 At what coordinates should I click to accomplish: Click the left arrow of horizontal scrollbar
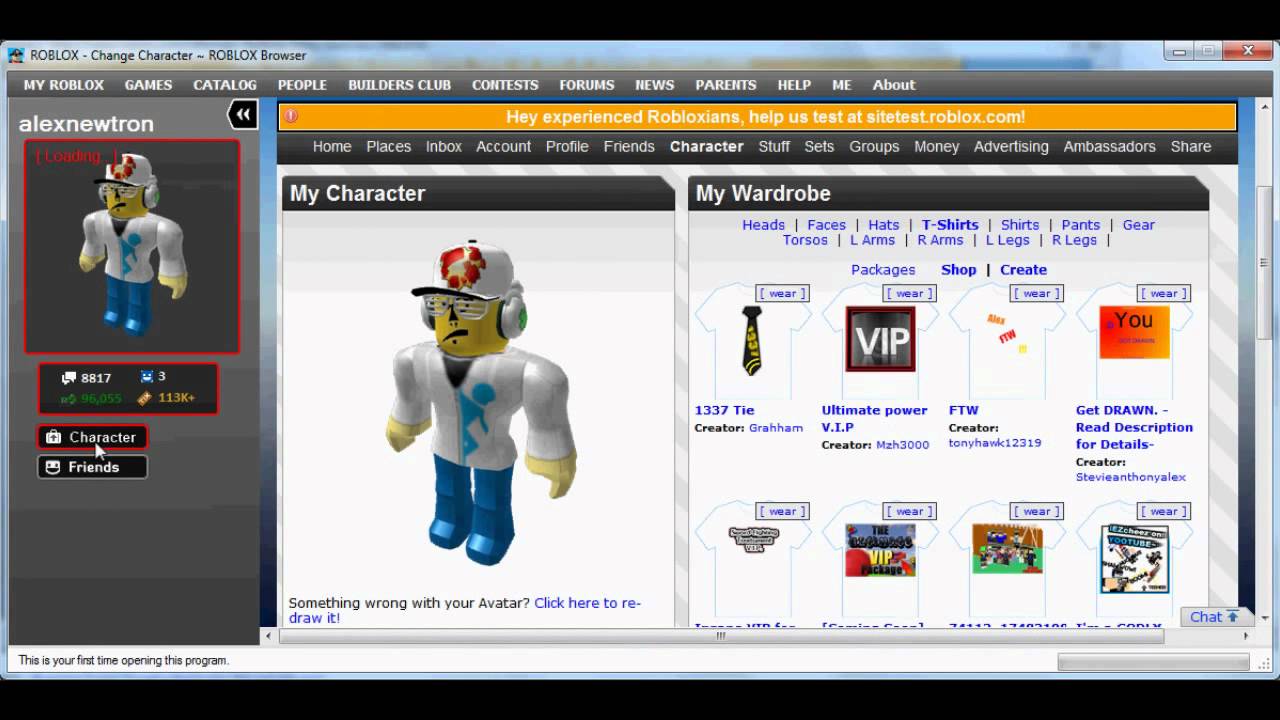(x=267, y=635)
